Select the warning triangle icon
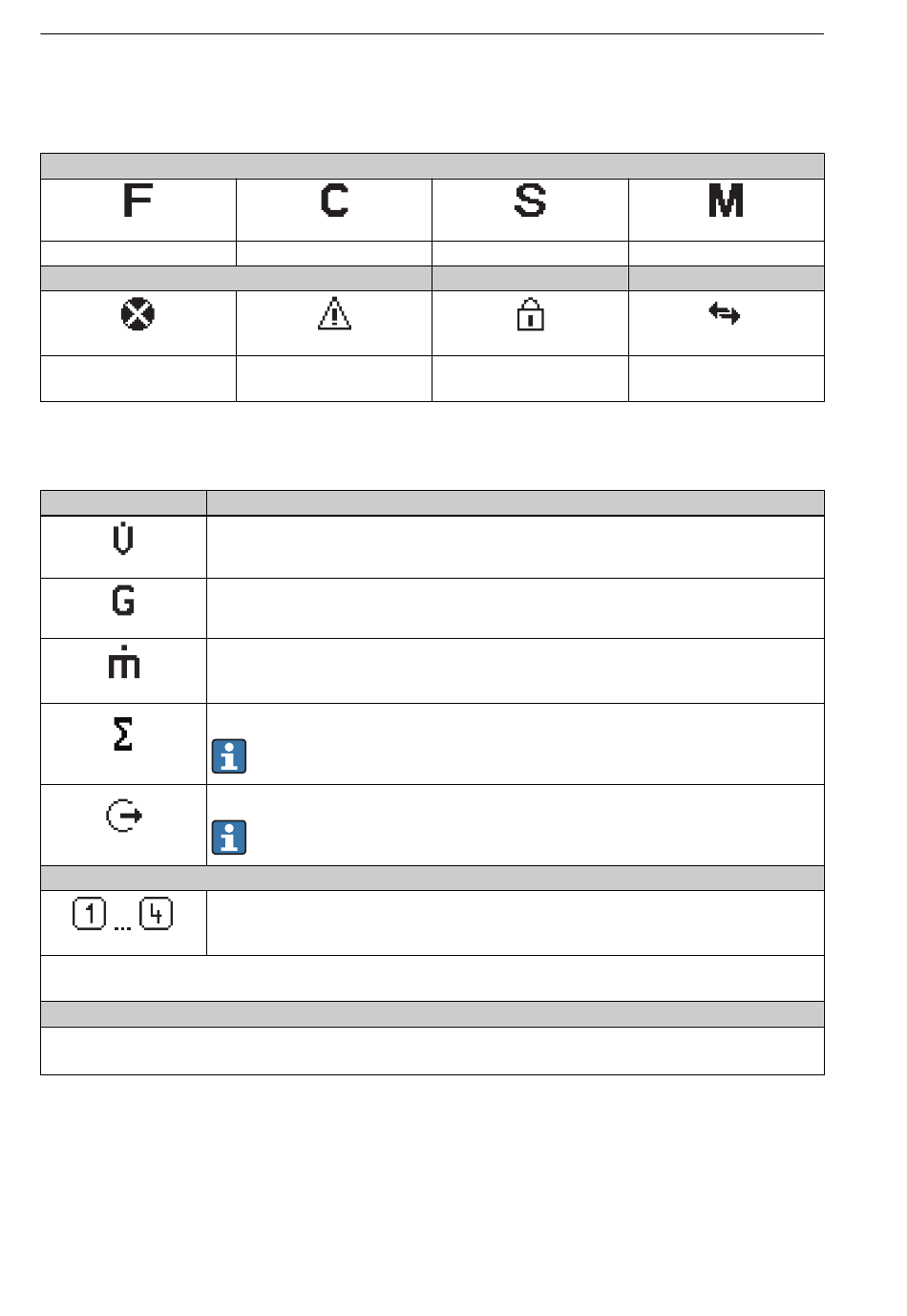 click(x=334, y=314)
